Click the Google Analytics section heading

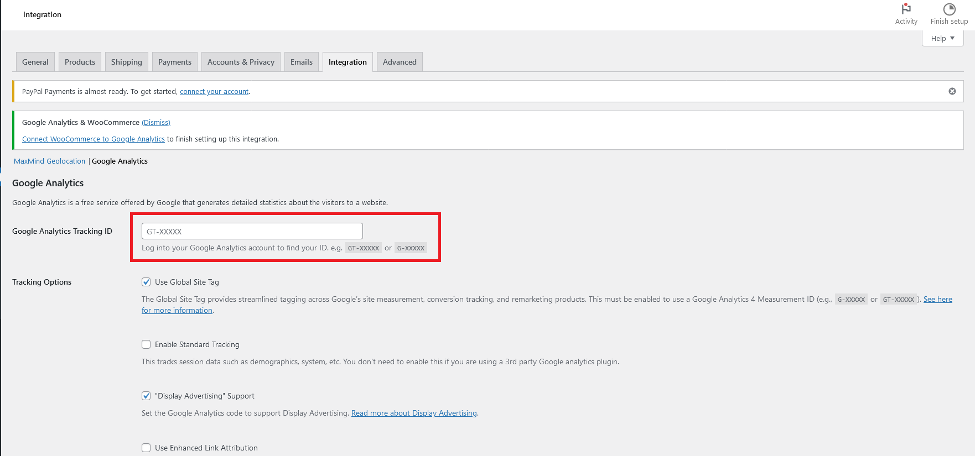48,183
